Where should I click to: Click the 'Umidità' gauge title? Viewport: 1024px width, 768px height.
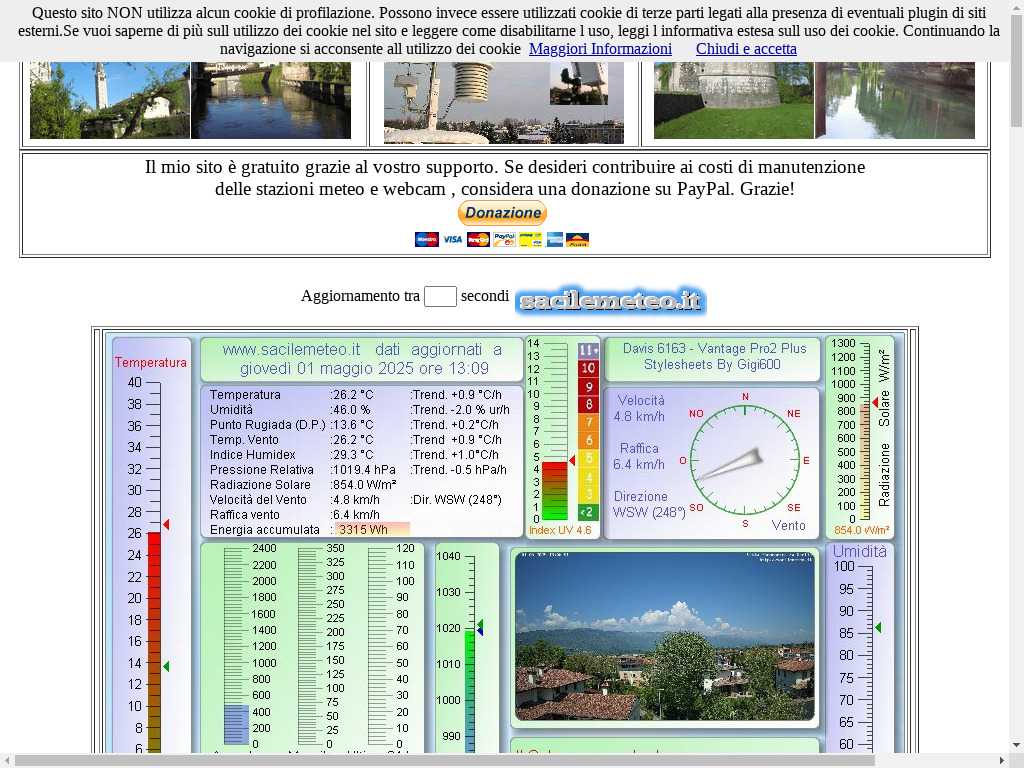tap(859, 552)
